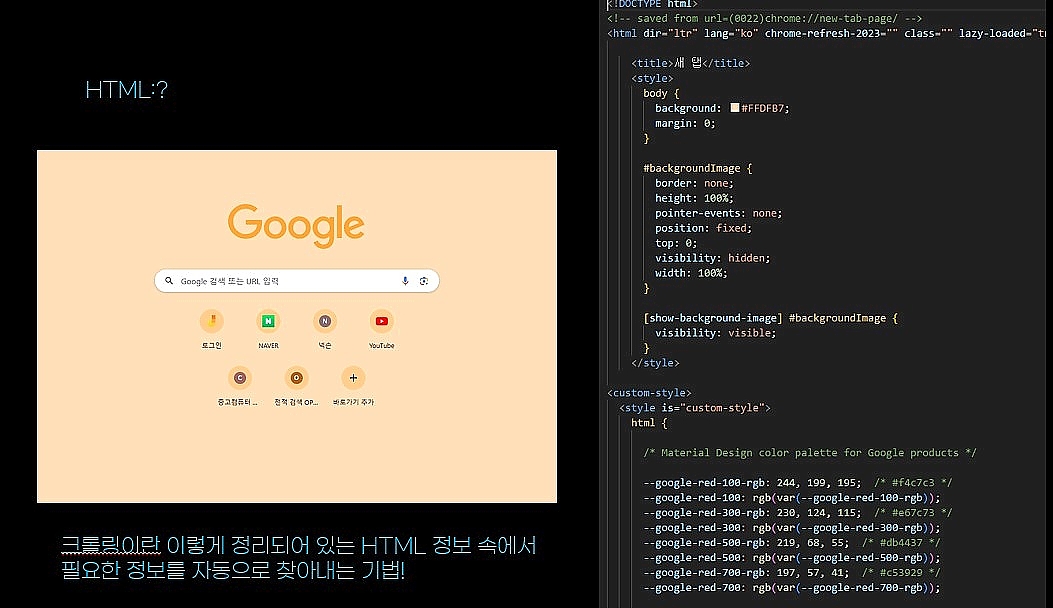Screen dimensions: 1053x608
Task: Click the 크롤링이란 caption text
Action: click(110, 544)
